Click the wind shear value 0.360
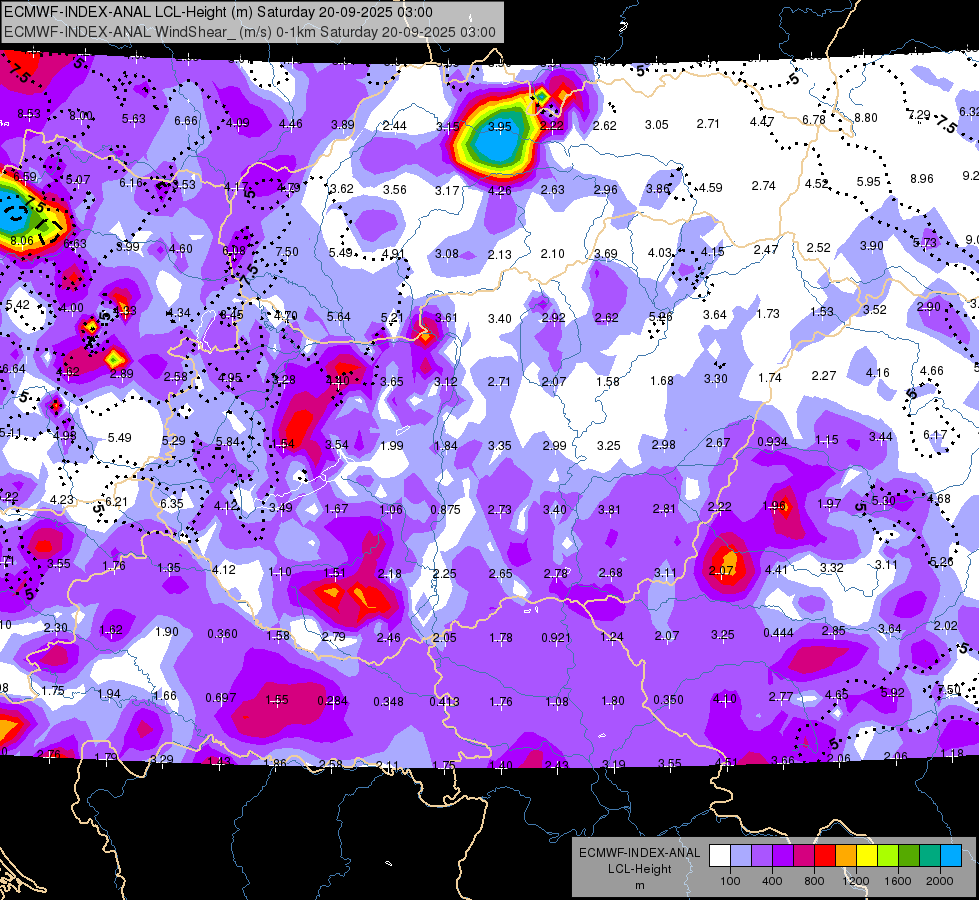 click(x=223, y=634)
